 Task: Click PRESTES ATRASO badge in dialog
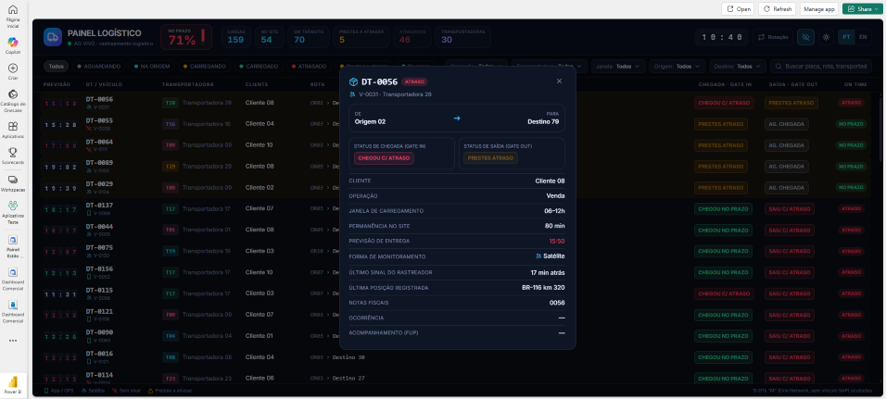(490, 158)
